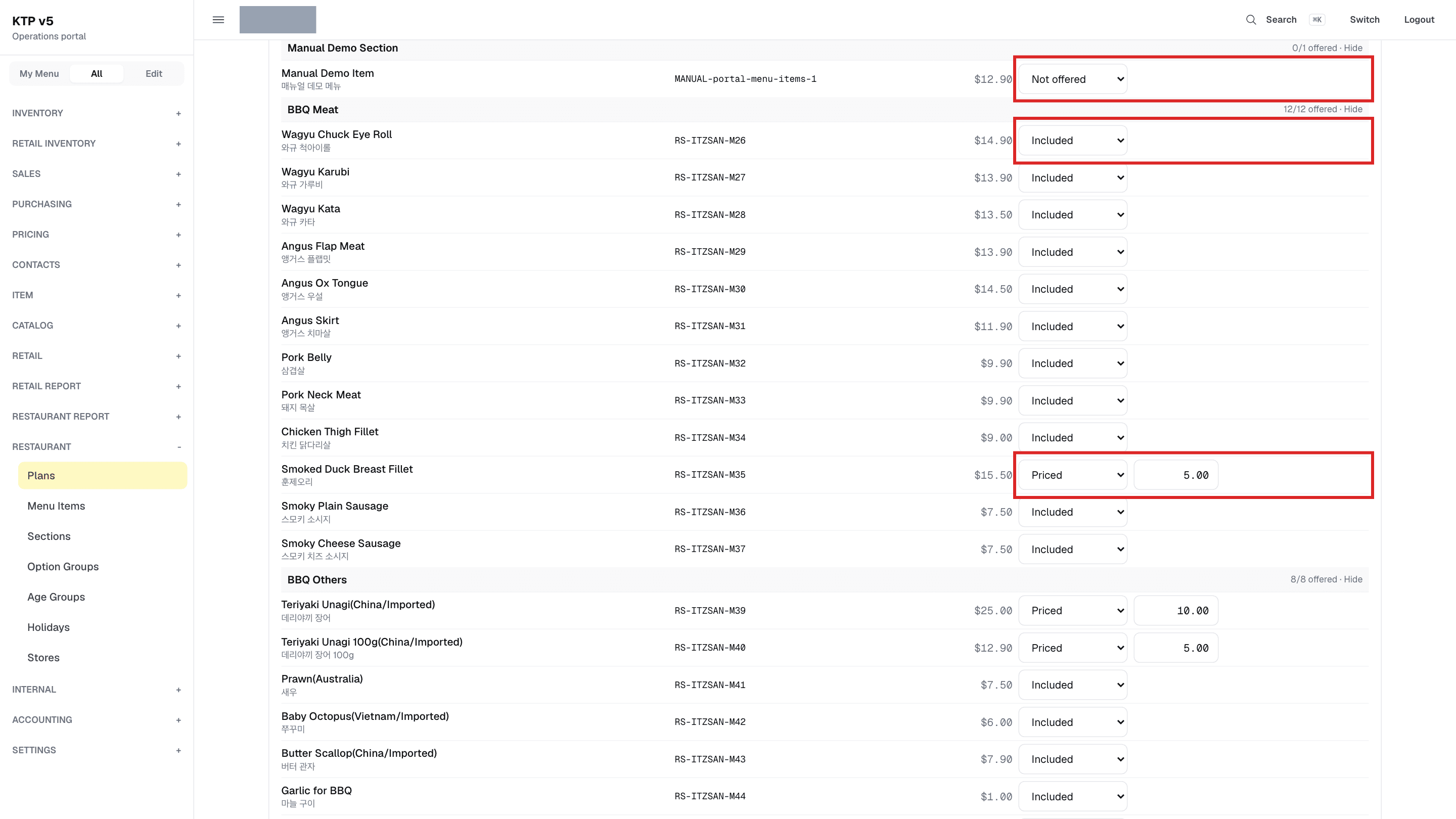Viewport: 1456px width, 819px height.
Task: Expand SETTINGS section plus icon
Action: click(178, 751)
